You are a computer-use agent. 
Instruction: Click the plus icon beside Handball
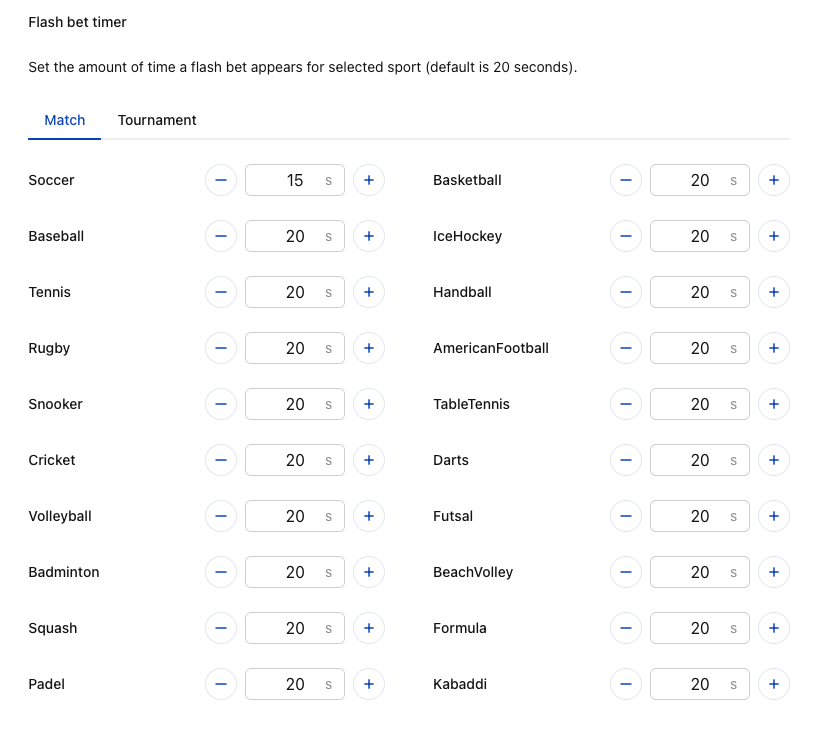click(774, 292)
